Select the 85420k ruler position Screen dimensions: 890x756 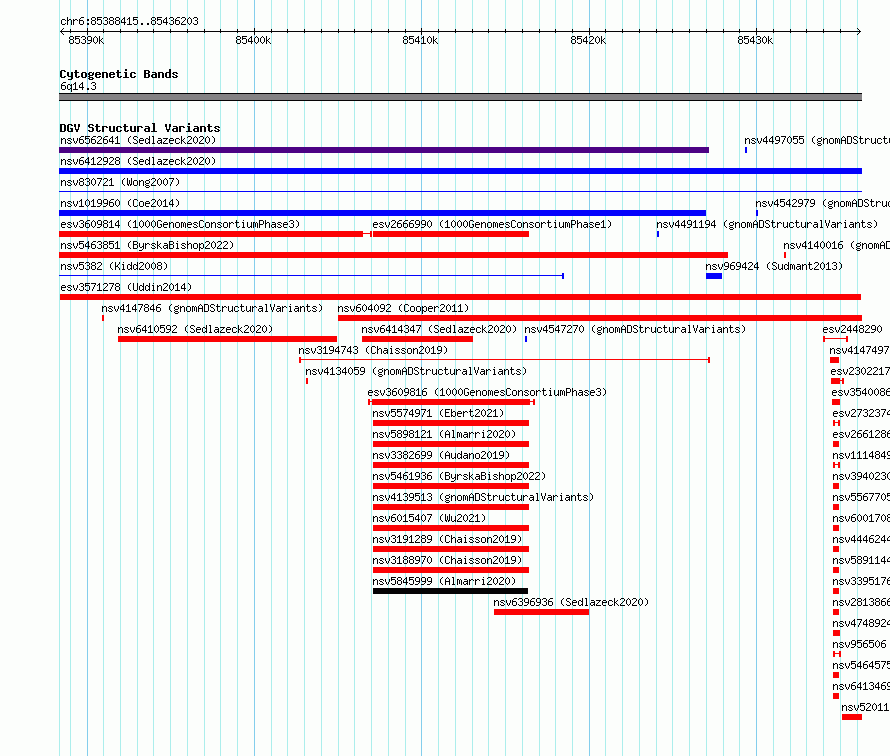point(588,40)
